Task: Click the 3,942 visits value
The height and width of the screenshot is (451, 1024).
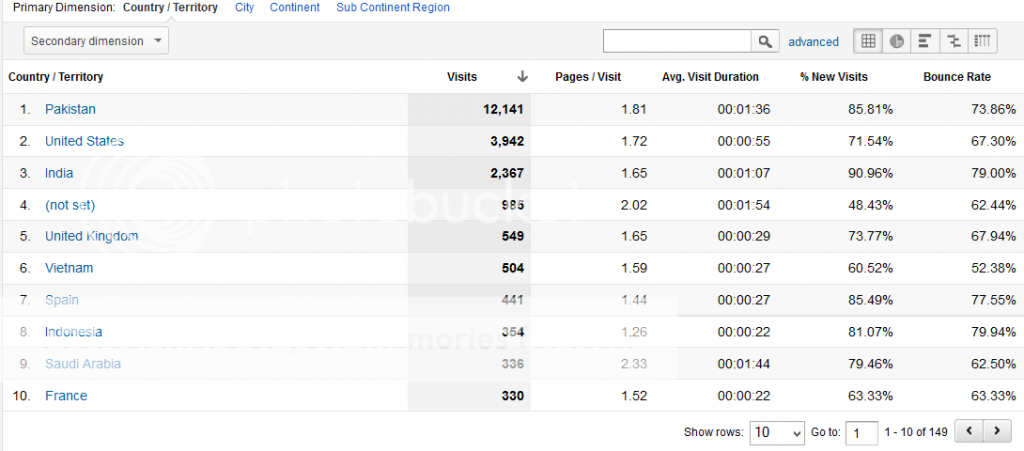Action: (x=507, y=141)
